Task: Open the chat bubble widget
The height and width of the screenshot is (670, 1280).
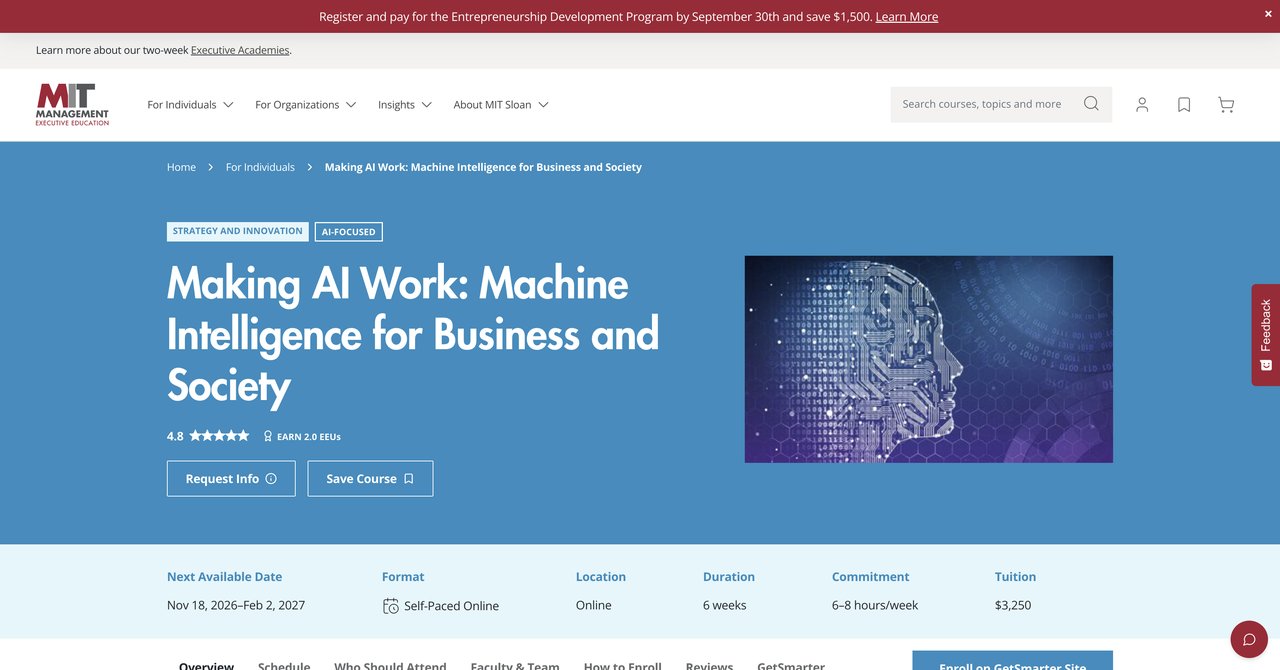Action: (1249, 639)
